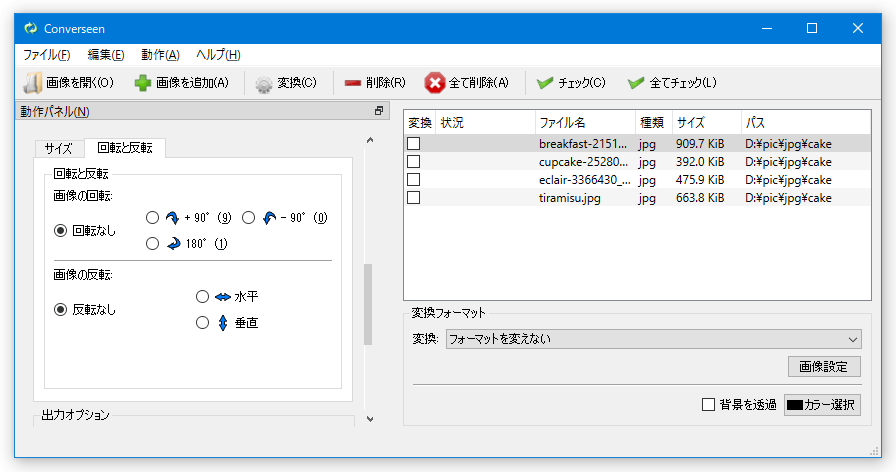This screenshot has height=472, width=896.
Task: Click the window resize grip at bottom corner
Action: pyautogui.click(x=874, y=451)
